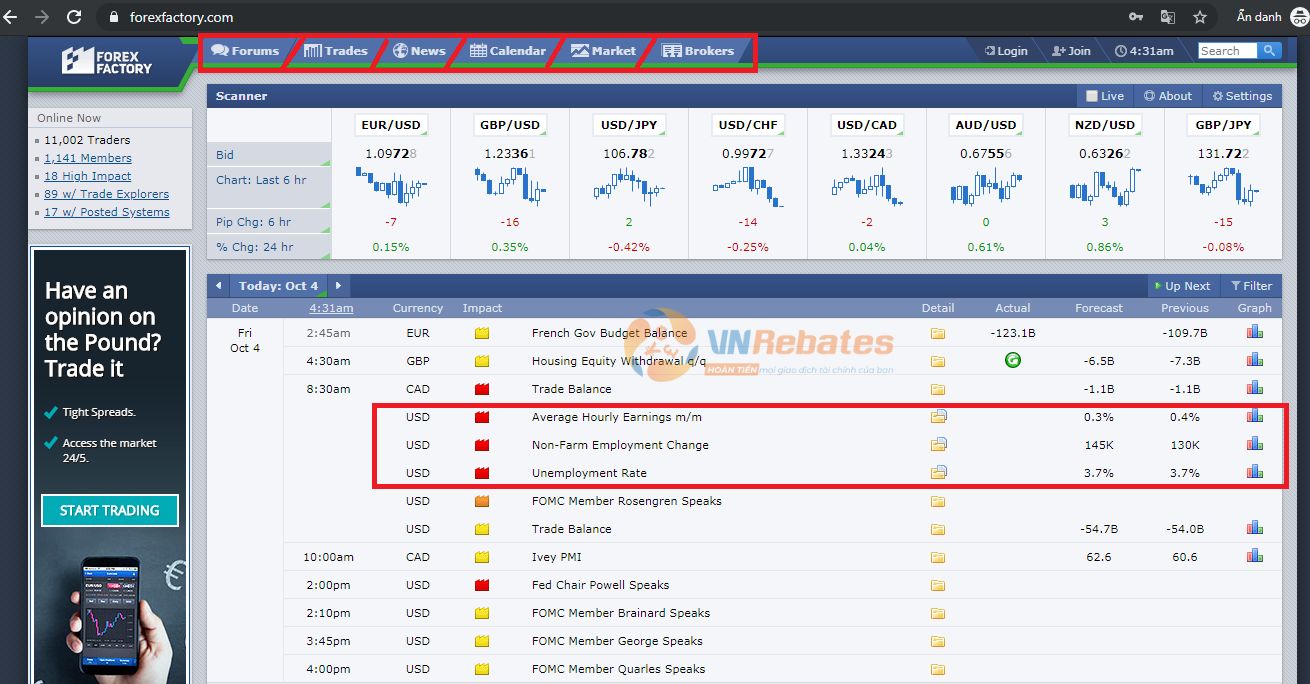Show graph for Ivey PMI

click(x=1254, y=556)
